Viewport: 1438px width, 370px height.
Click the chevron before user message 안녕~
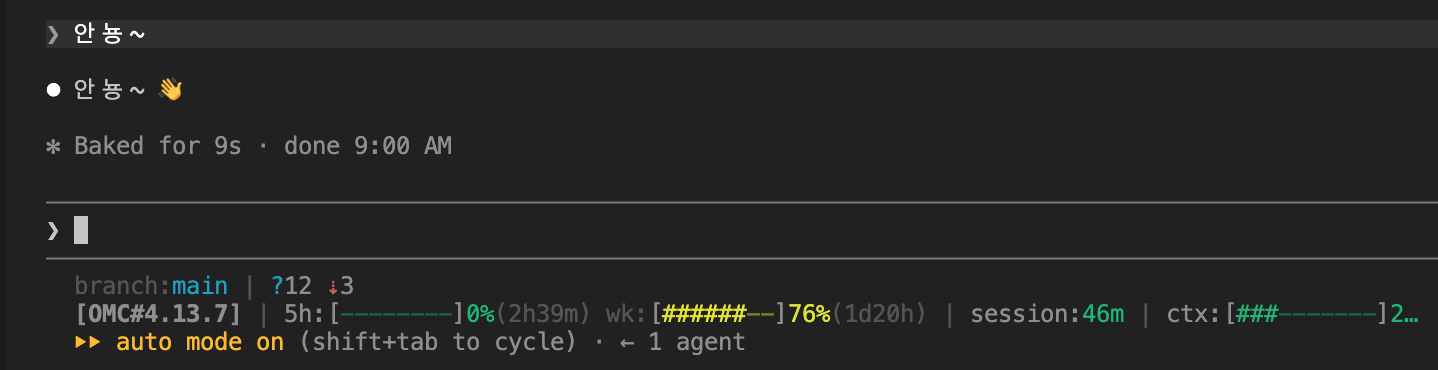click(54, 35)
